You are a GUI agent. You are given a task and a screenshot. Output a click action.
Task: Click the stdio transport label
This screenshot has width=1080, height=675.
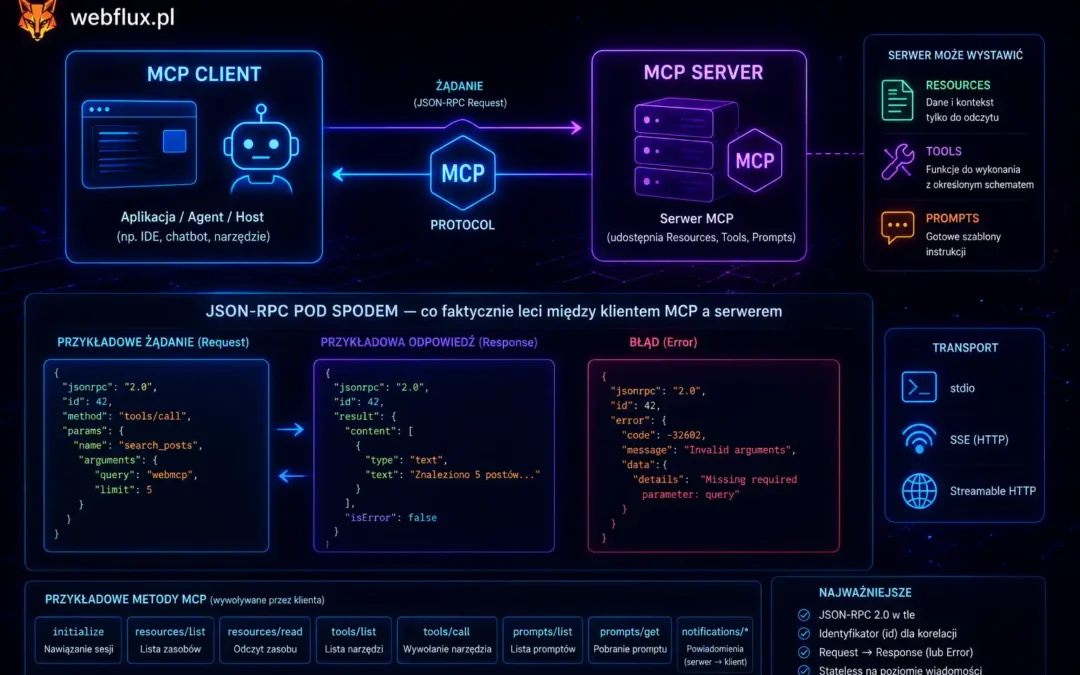(962, 388)
